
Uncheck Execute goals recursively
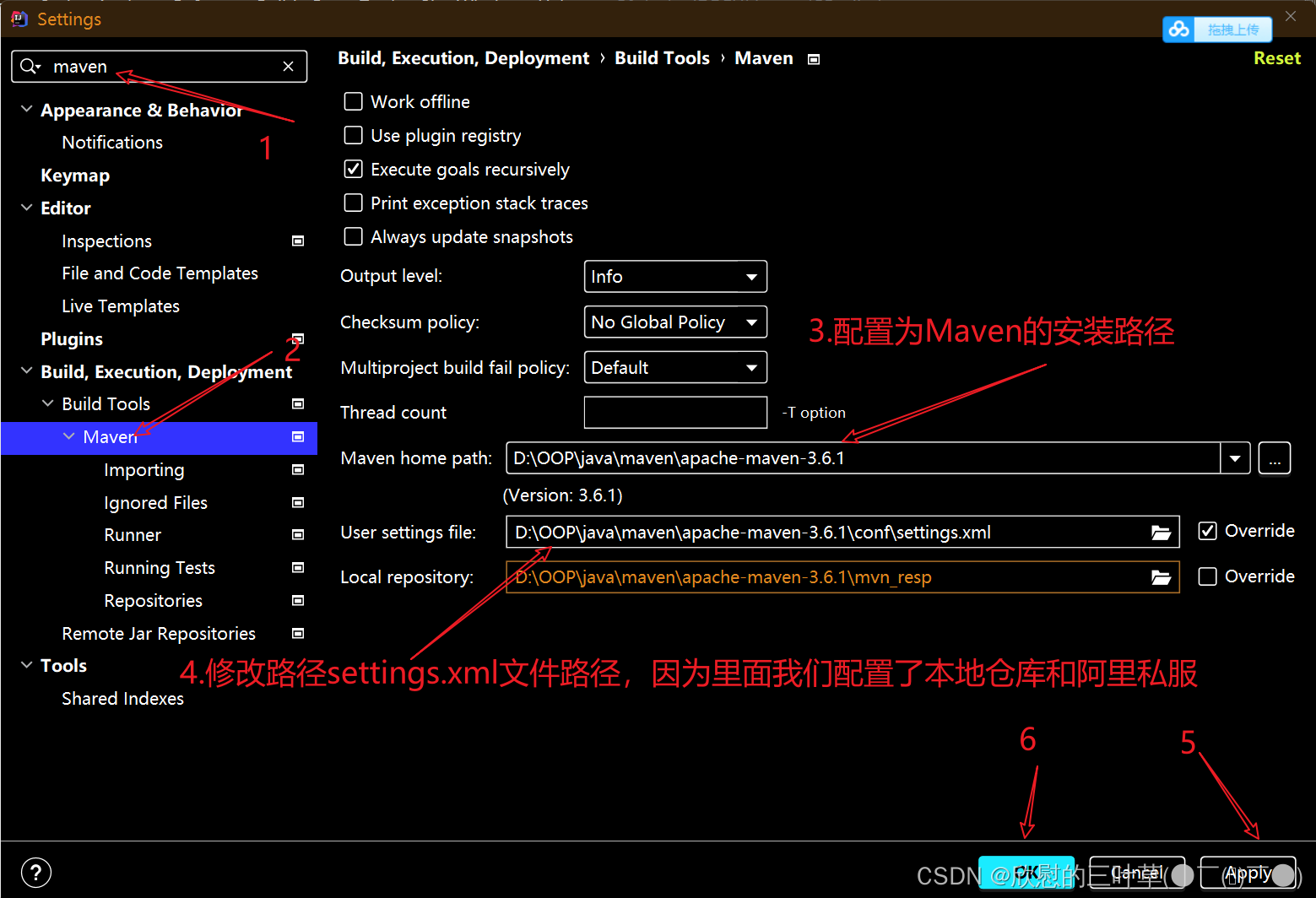[x=354, y=169]
